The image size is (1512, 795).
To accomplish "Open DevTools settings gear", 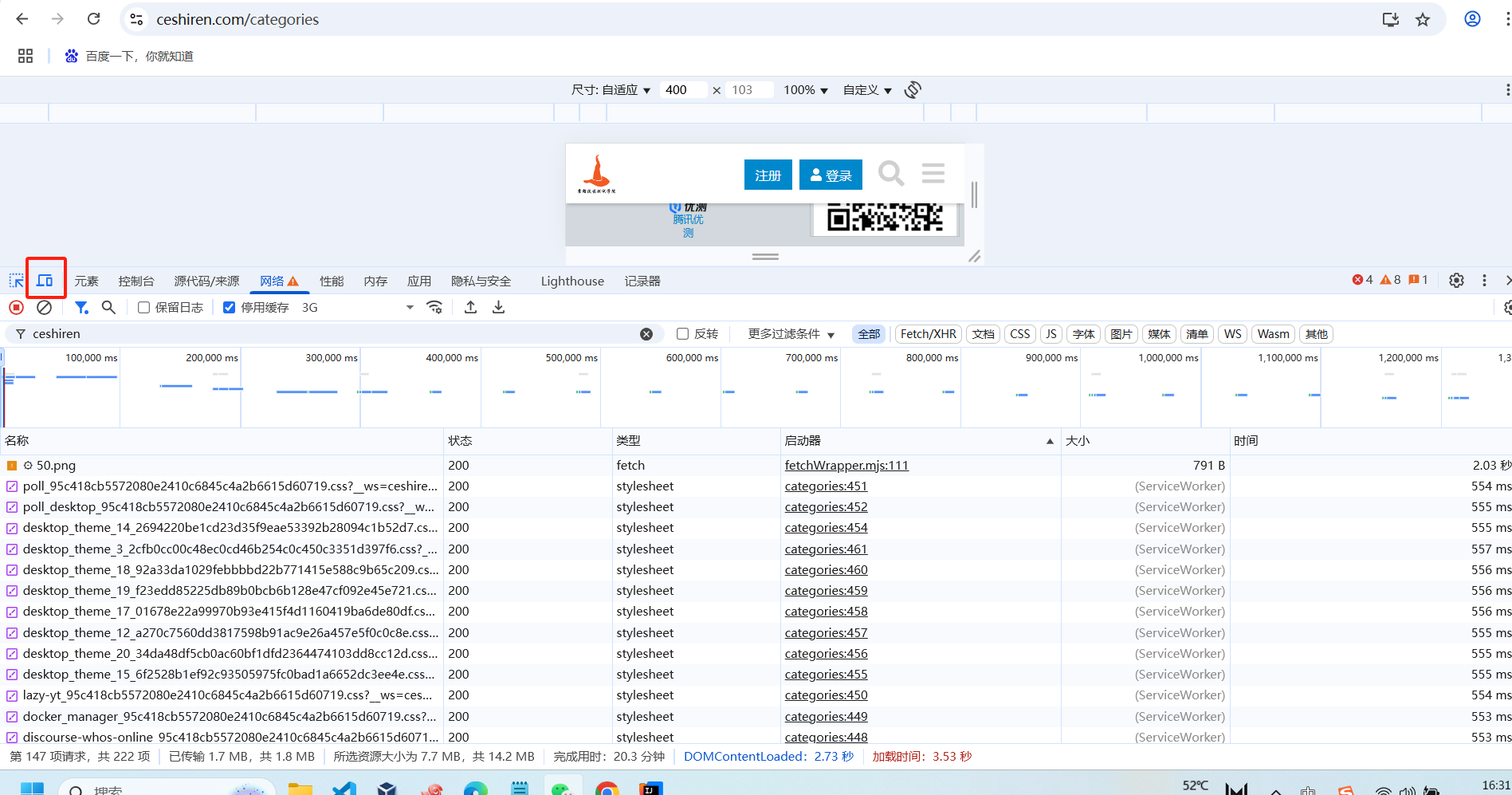I will 1456,281.
